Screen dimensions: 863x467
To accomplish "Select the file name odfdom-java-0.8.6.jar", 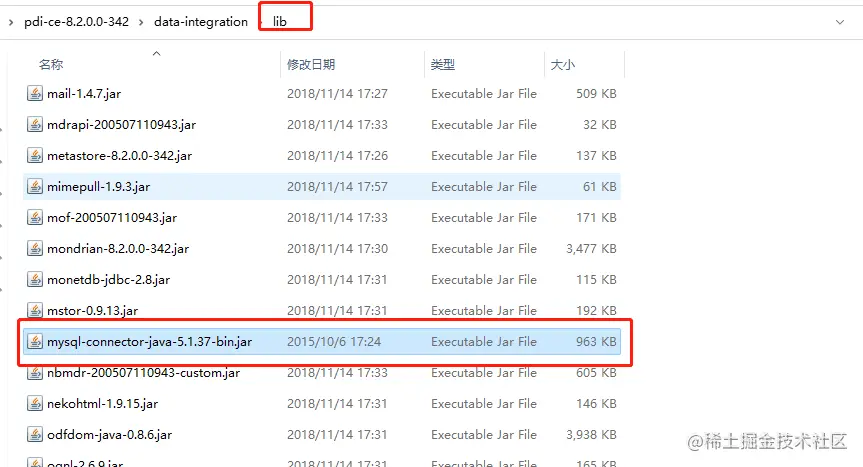I will 110,435.
